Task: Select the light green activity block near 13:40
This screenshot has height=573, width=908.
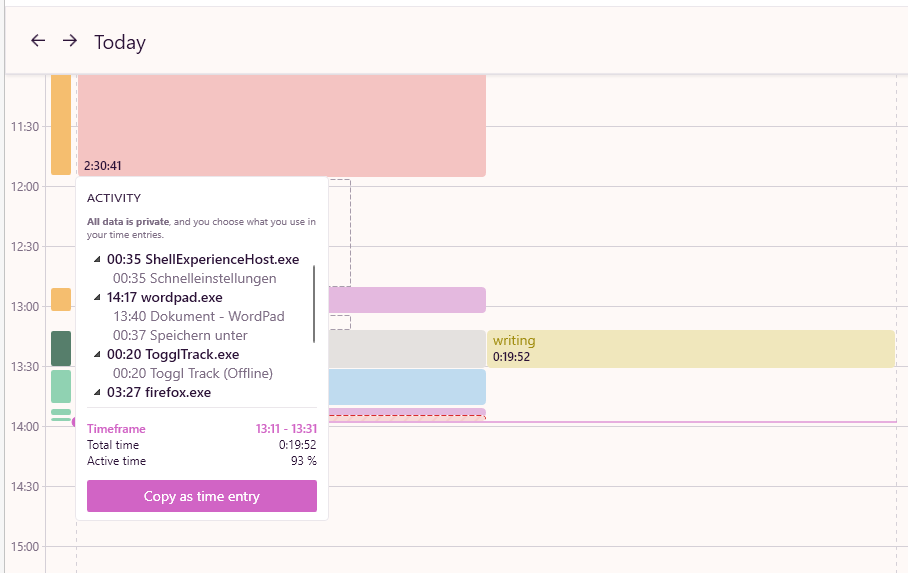Action: [x=61, y=386]
